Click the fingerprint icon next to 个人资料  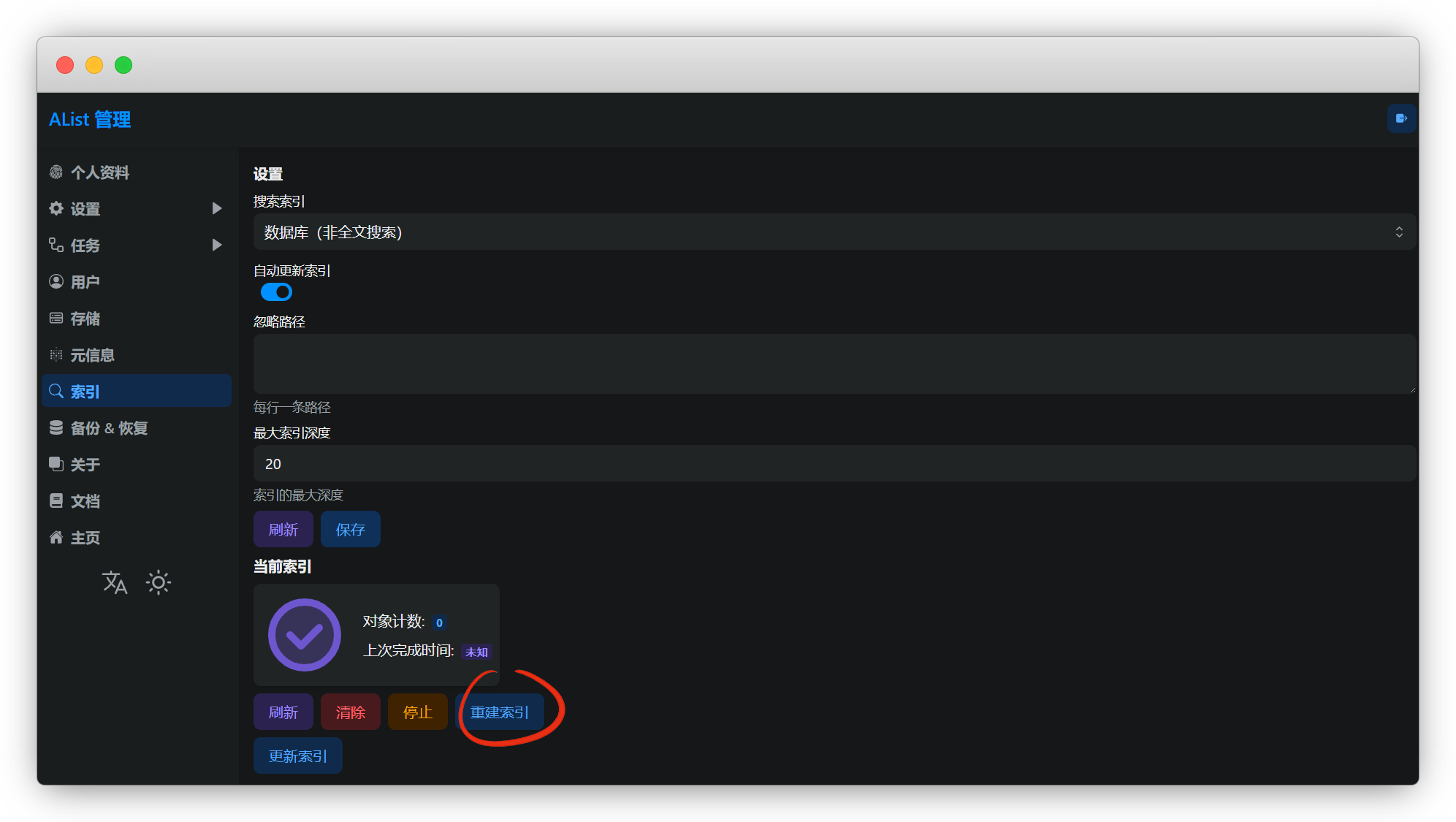[x=56, y=172]
